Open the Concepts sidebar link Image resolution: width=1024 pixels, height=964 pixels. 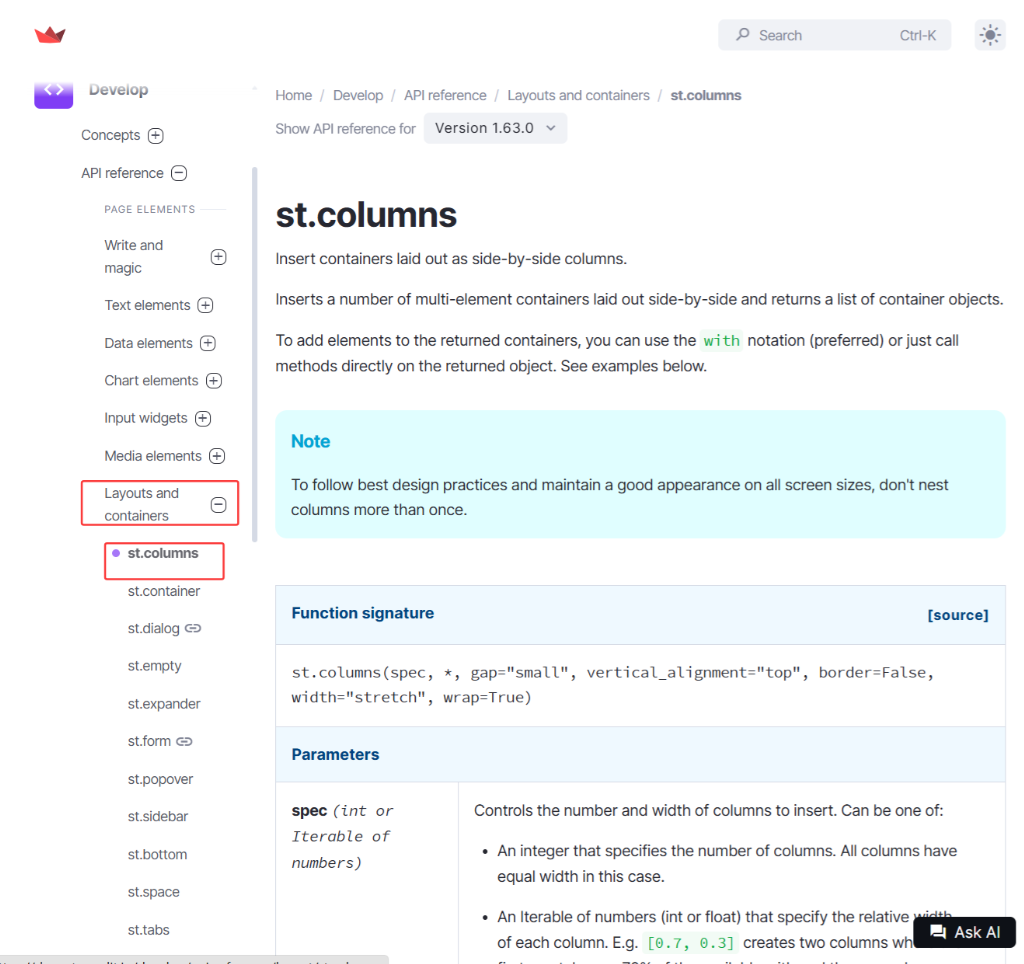pyautogui.click(x=110, y=135)
